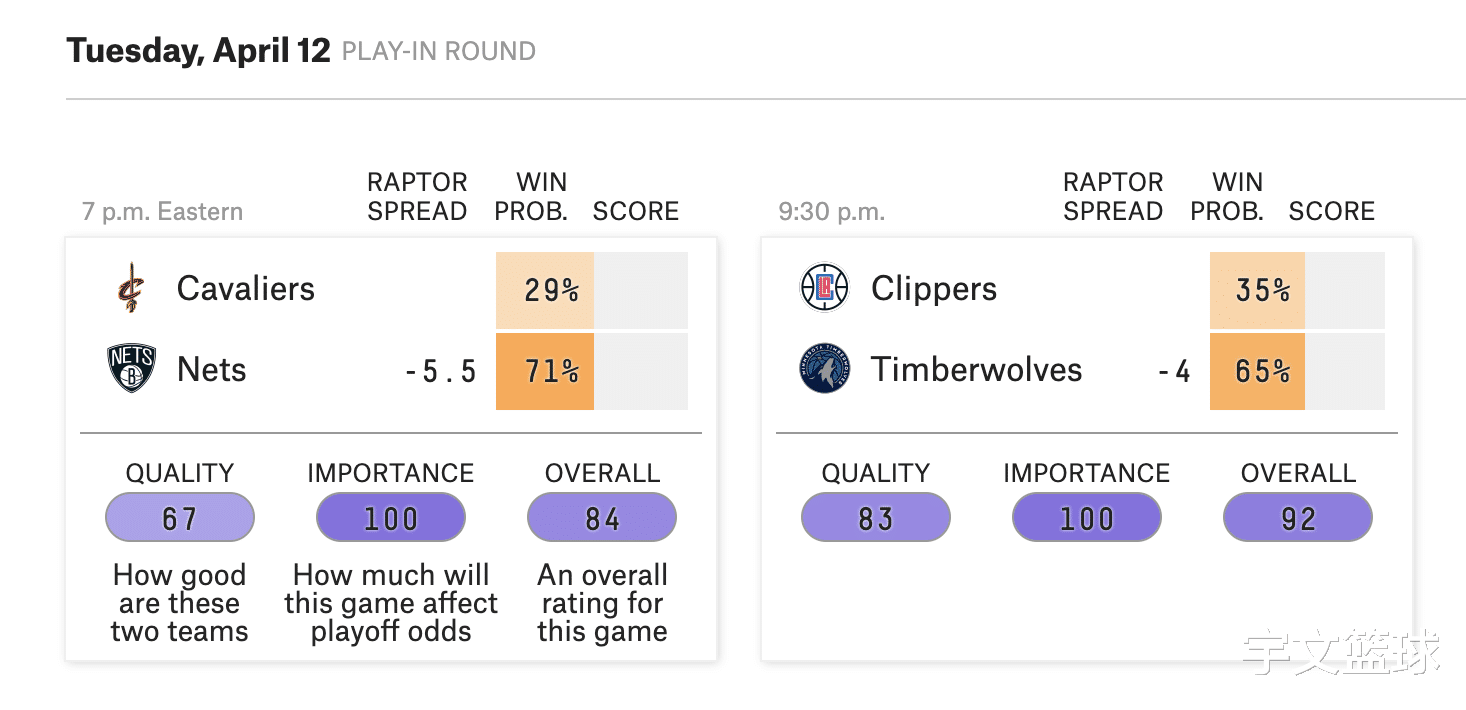
Task: Click the Clippers team logo
Action: 825,289
